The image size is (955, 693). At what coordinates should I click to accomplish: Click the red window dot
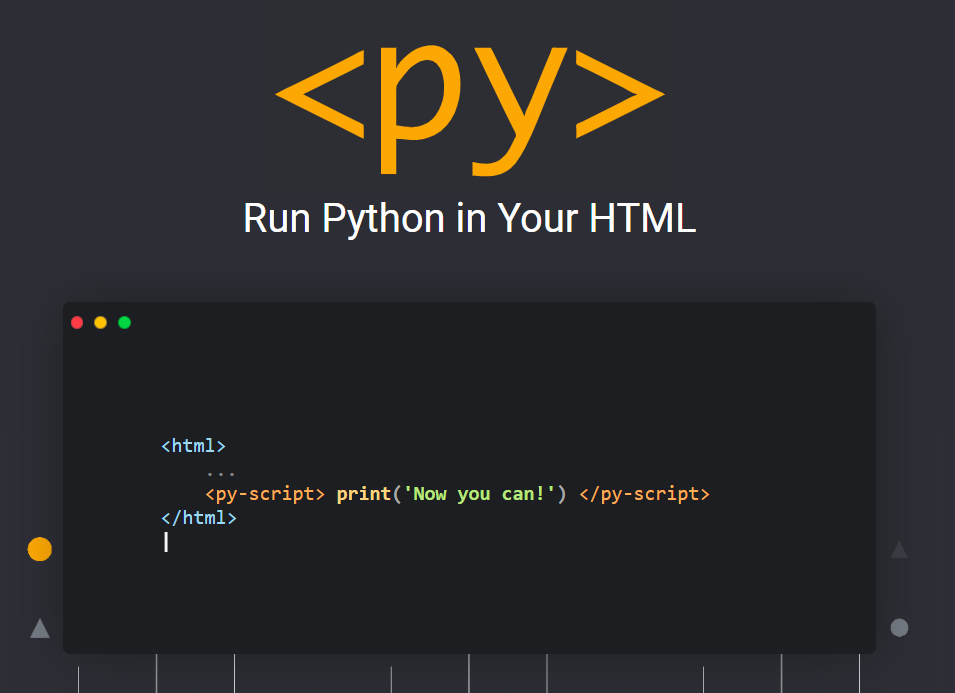(77, 322)
